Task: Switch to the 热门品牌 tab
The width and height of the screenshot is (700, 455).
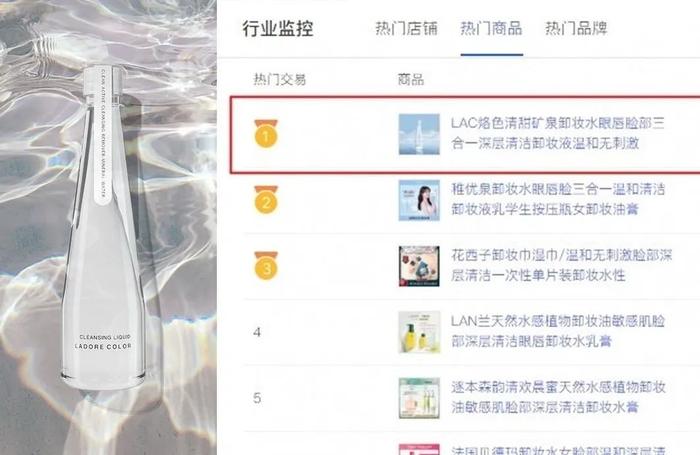Action: (576, 29)
